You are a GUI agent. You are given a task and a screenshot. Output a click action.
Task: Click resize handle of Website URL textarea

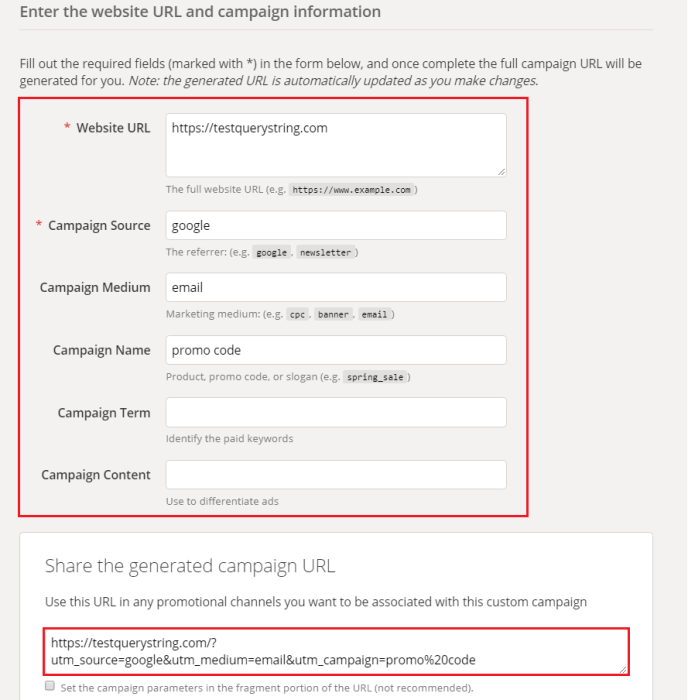pyautogui.click(x=500, y=171)
